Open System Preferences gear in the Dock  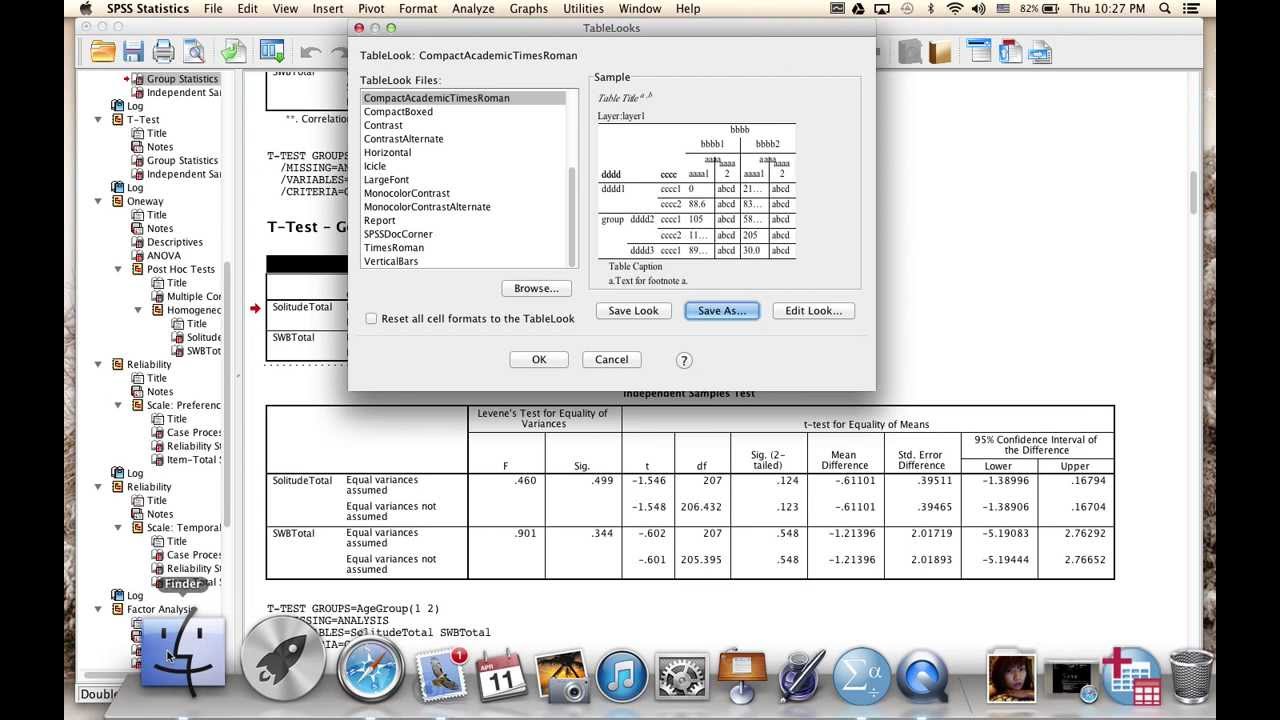click(681, 675)
